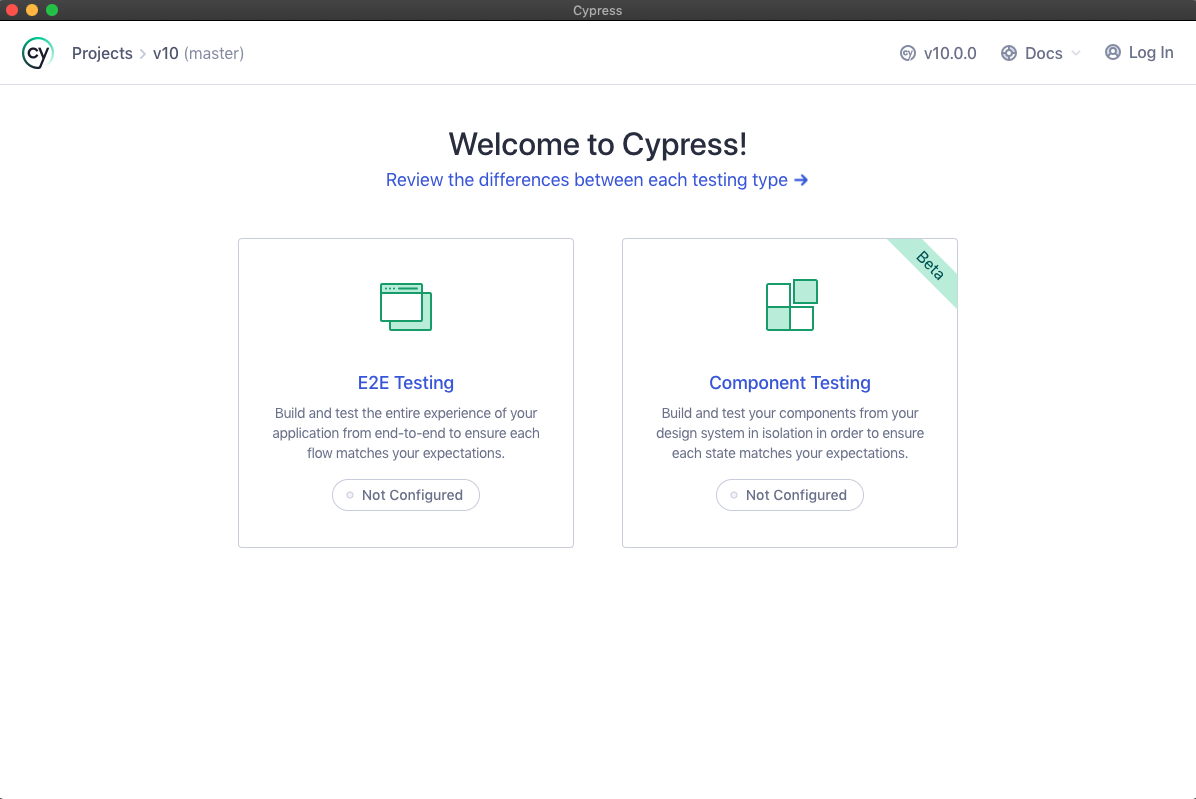Open the v10.0.0 version label

coord(950,53)
